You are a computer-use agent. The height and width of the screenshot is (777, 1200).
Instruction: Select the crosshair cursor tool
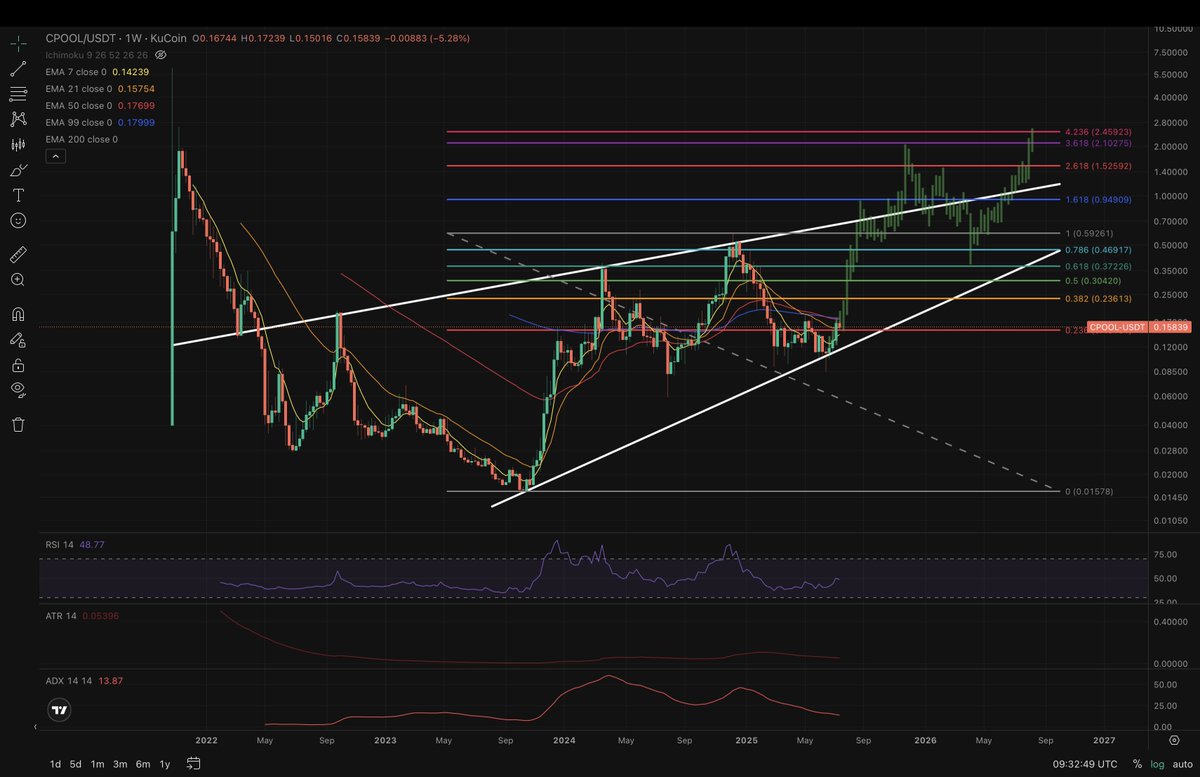pyautogui.click(x=18, y=43)
